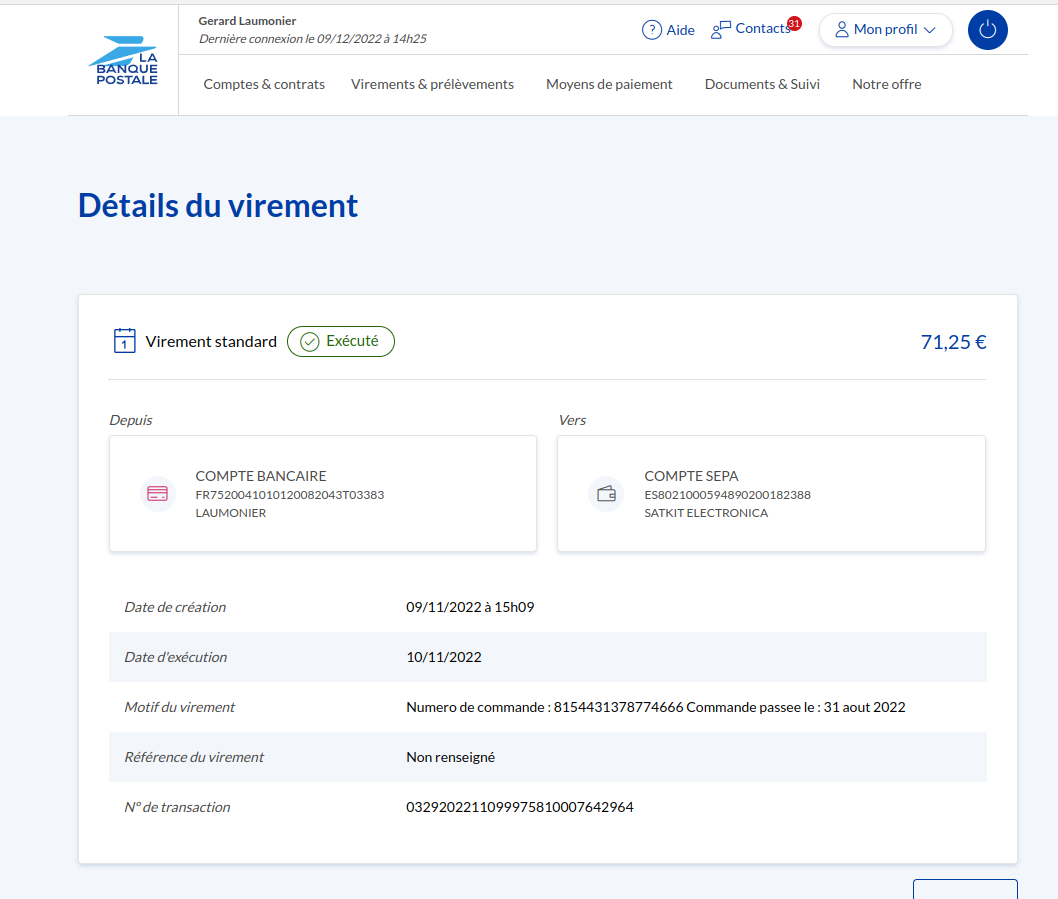Expand the Mon profil dropdown
The image size is (1058, 899).
click(885, 30)
